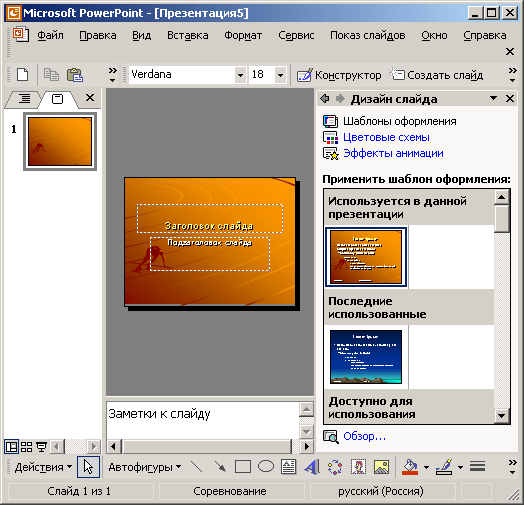524x505 pixels.
Task: Apply the blue recently used design template
Action: pyautogui.click(x=366, y=357)
